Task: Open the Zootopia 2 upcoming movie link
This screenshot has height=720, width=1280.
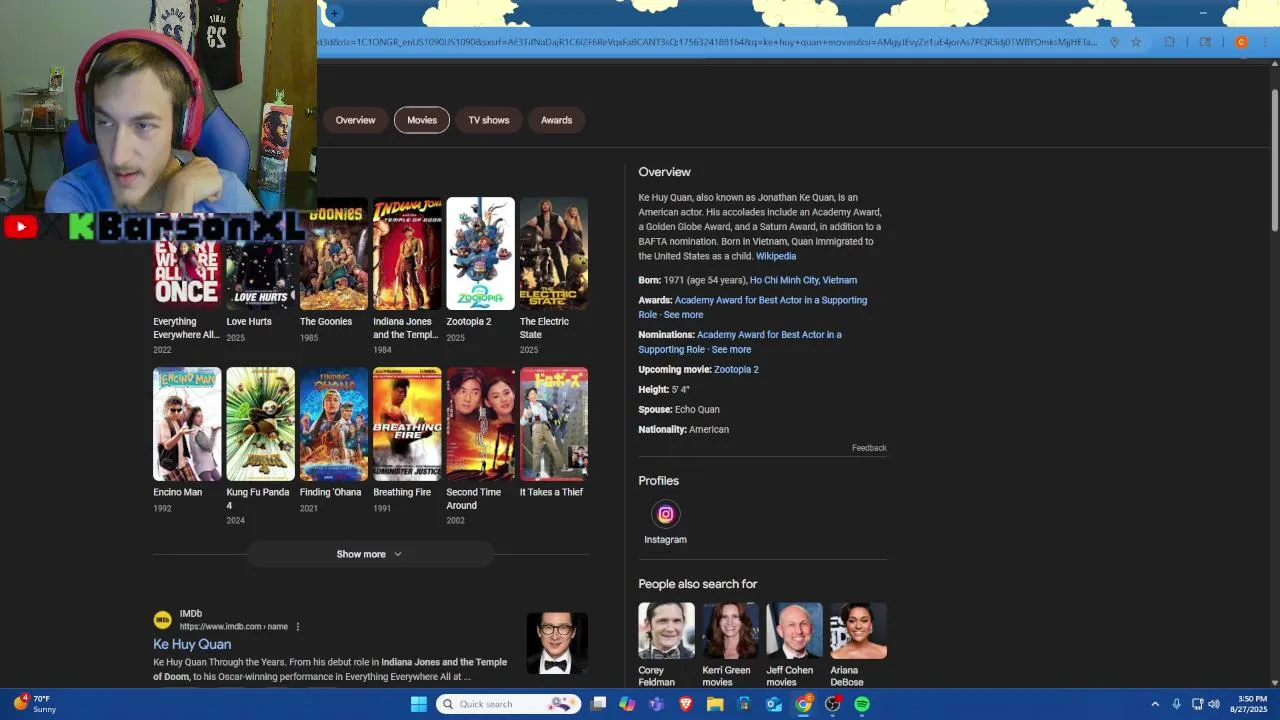Action: (x=736, y=369)
